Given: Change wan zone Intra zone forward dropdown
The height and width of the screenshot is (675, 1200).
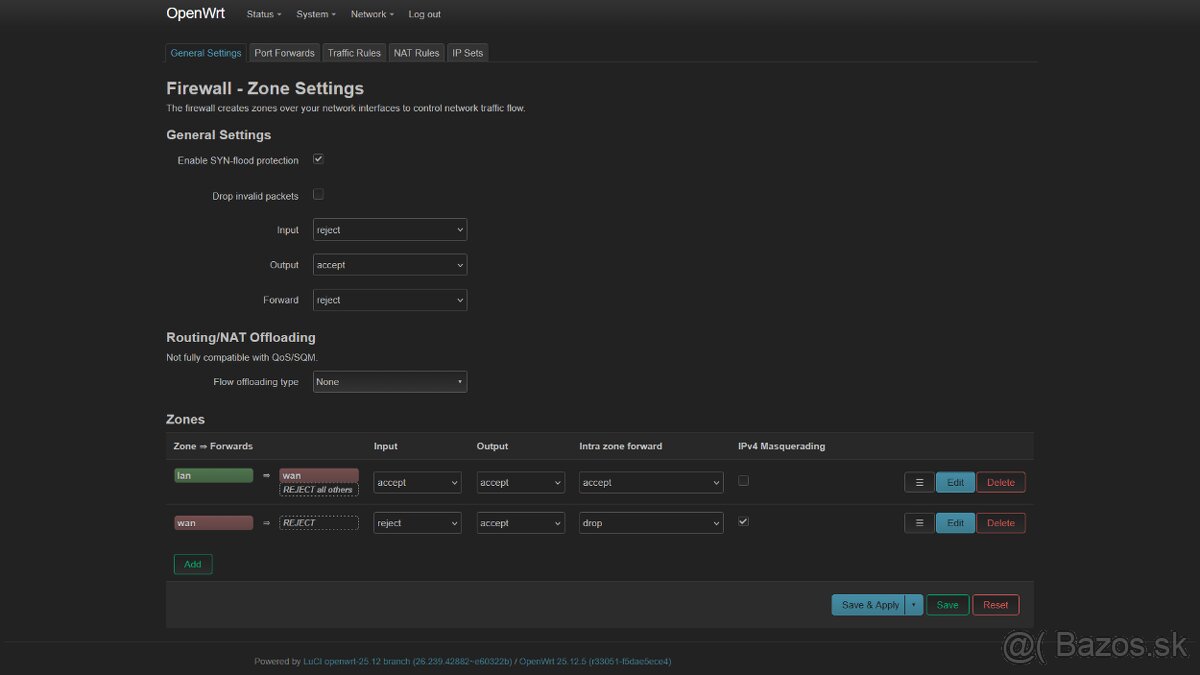Looking at the screenshot, I should coord(651,523).
